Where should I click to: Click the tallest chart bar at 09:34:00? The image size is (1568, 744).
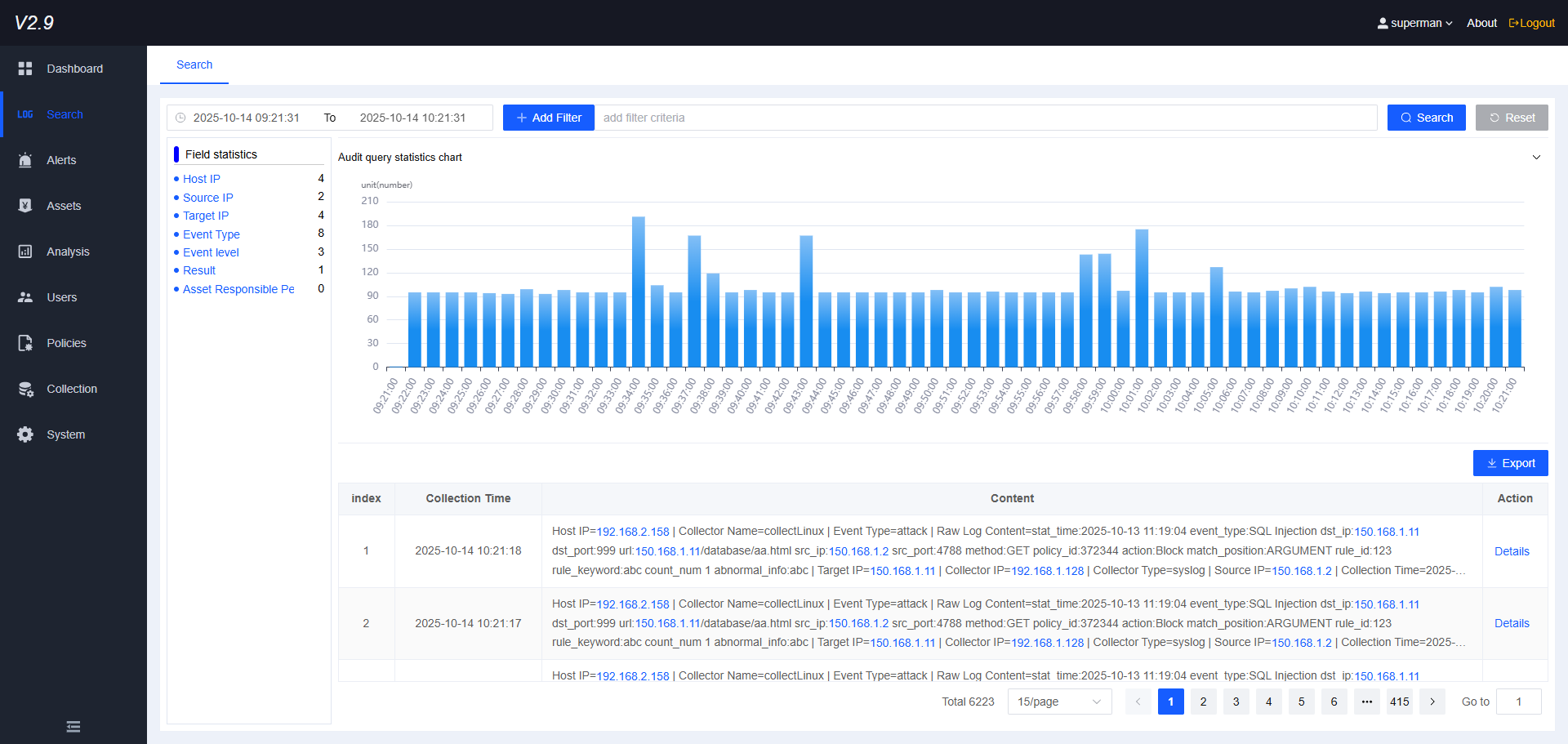coord(639,292)
